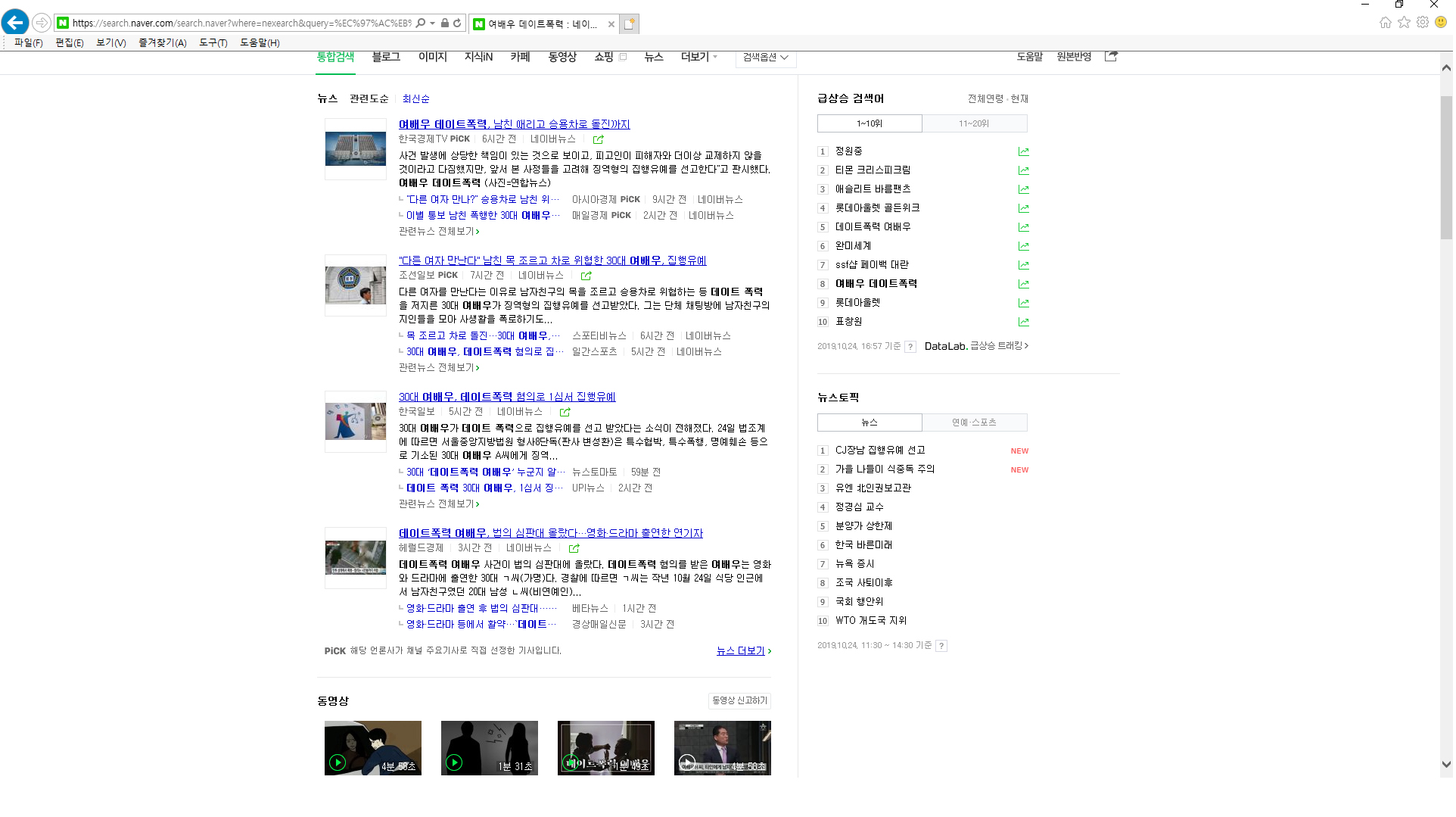
Task: Open courthouse thumbnail of first news article
Action: pos(356,149)
